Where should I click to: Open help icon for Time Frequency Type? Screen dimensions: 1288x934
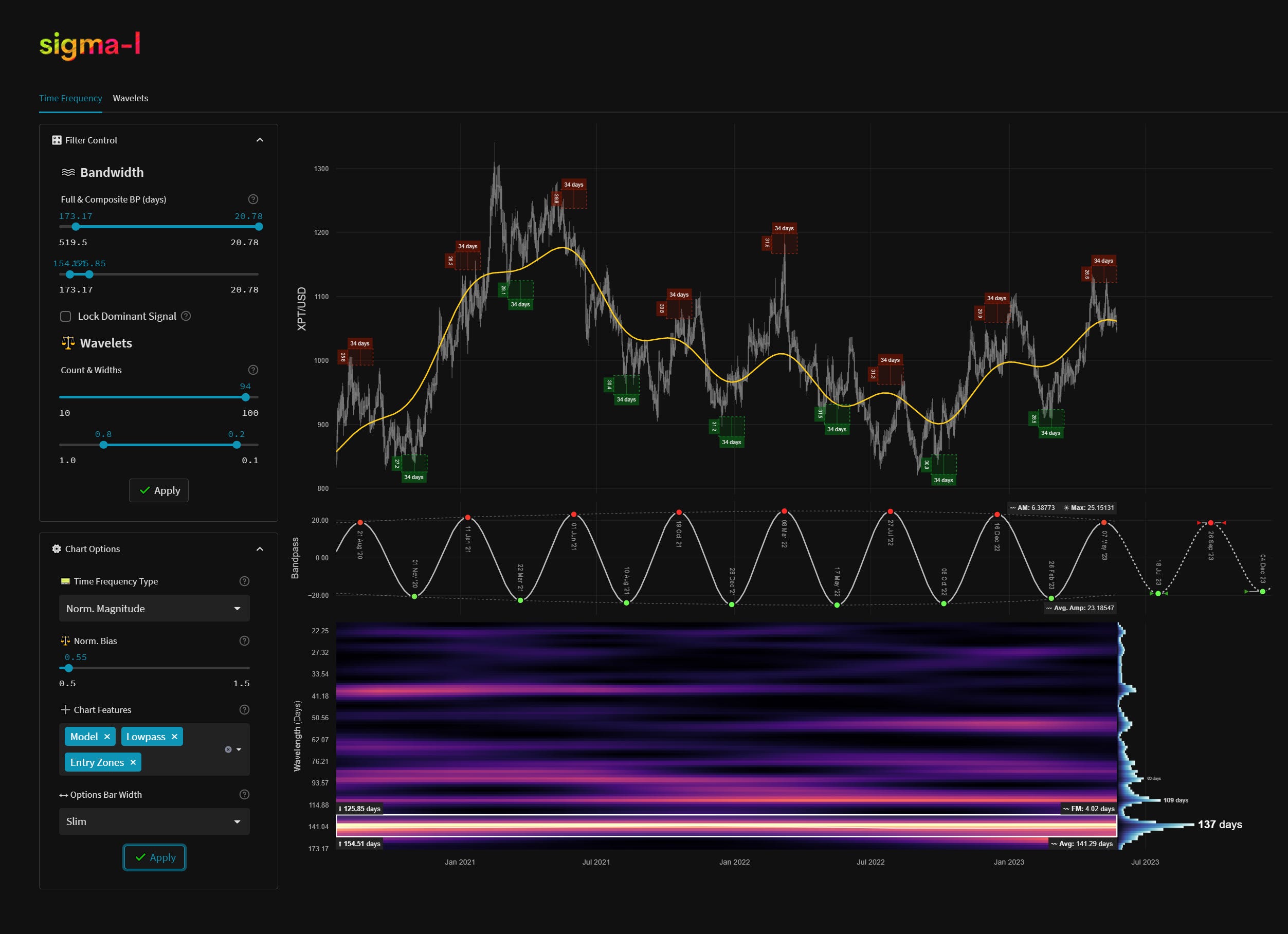click(244, 581)
